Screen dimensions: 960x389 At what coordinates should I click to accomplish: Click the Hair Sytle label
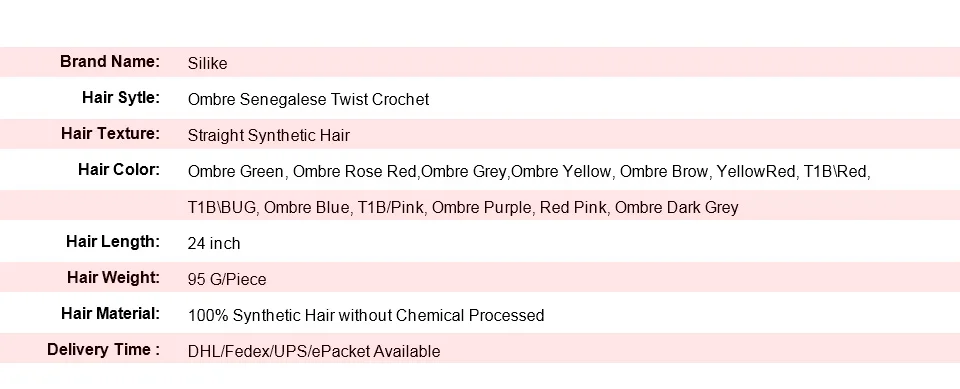[121, 98]
